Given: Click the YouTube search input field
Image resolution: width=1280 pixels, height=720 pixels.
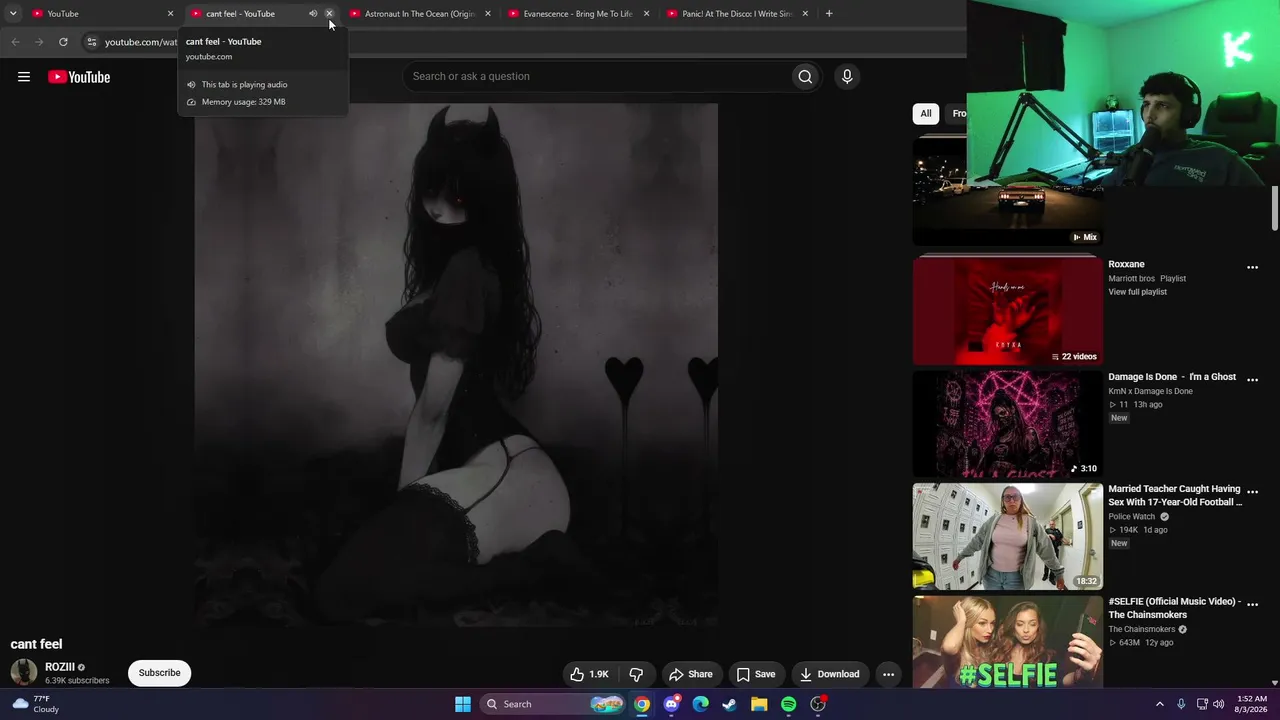Looking at the screenshot, I should [x=596, y=77].
